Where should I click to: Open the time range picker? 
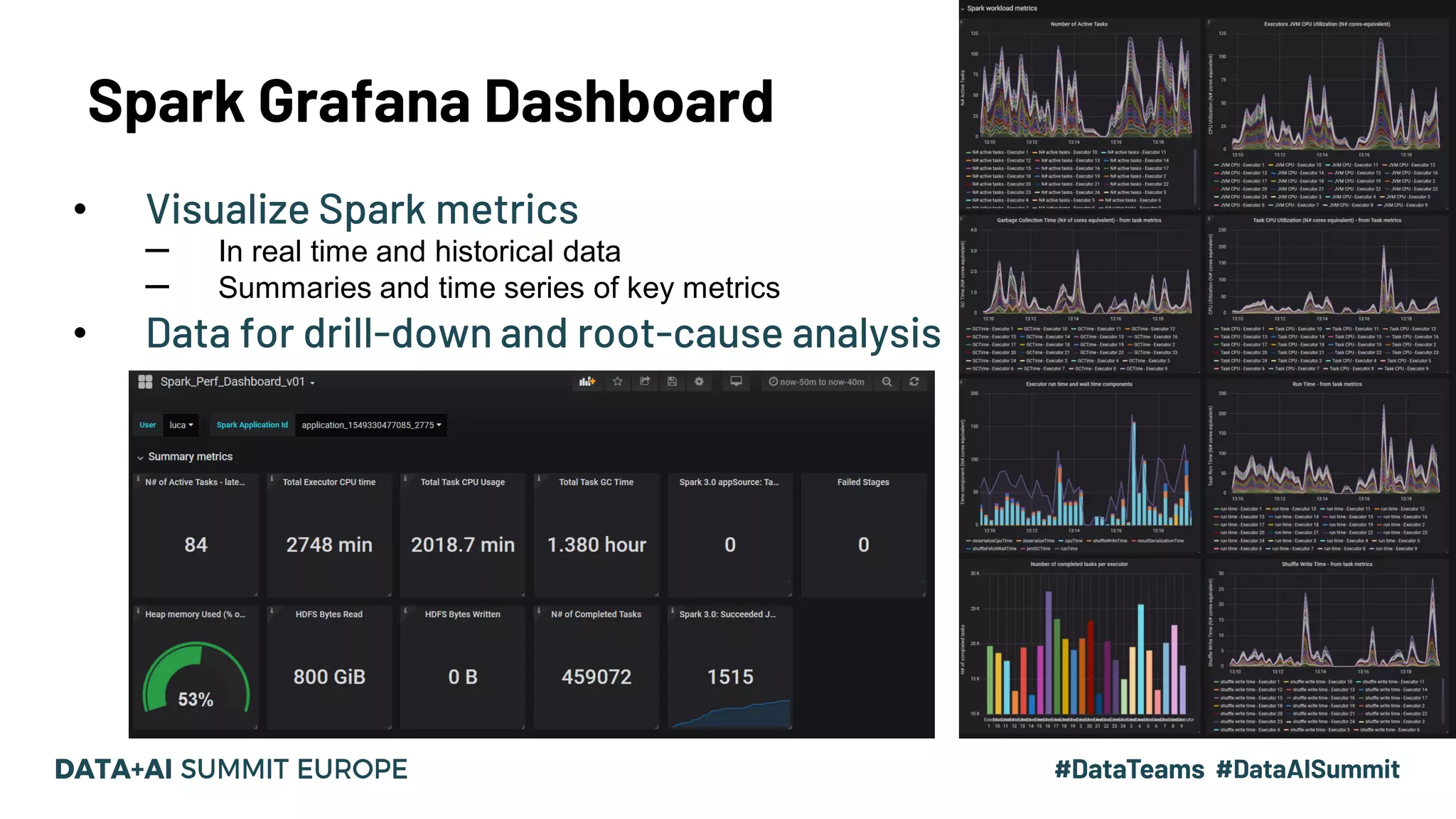click(816, 382)
